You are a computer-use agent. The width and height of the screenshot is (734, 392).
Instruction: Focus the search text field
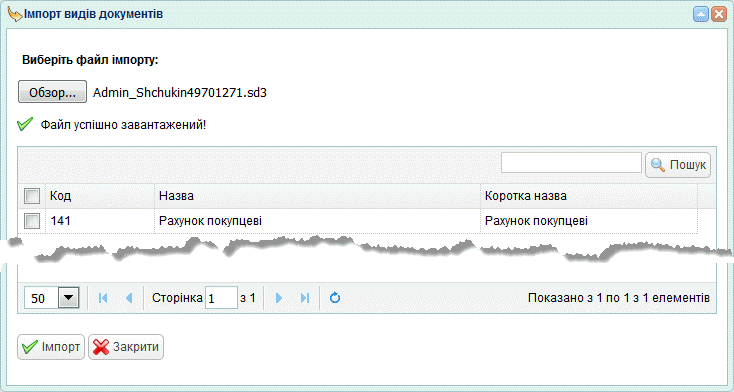point(571,163)
